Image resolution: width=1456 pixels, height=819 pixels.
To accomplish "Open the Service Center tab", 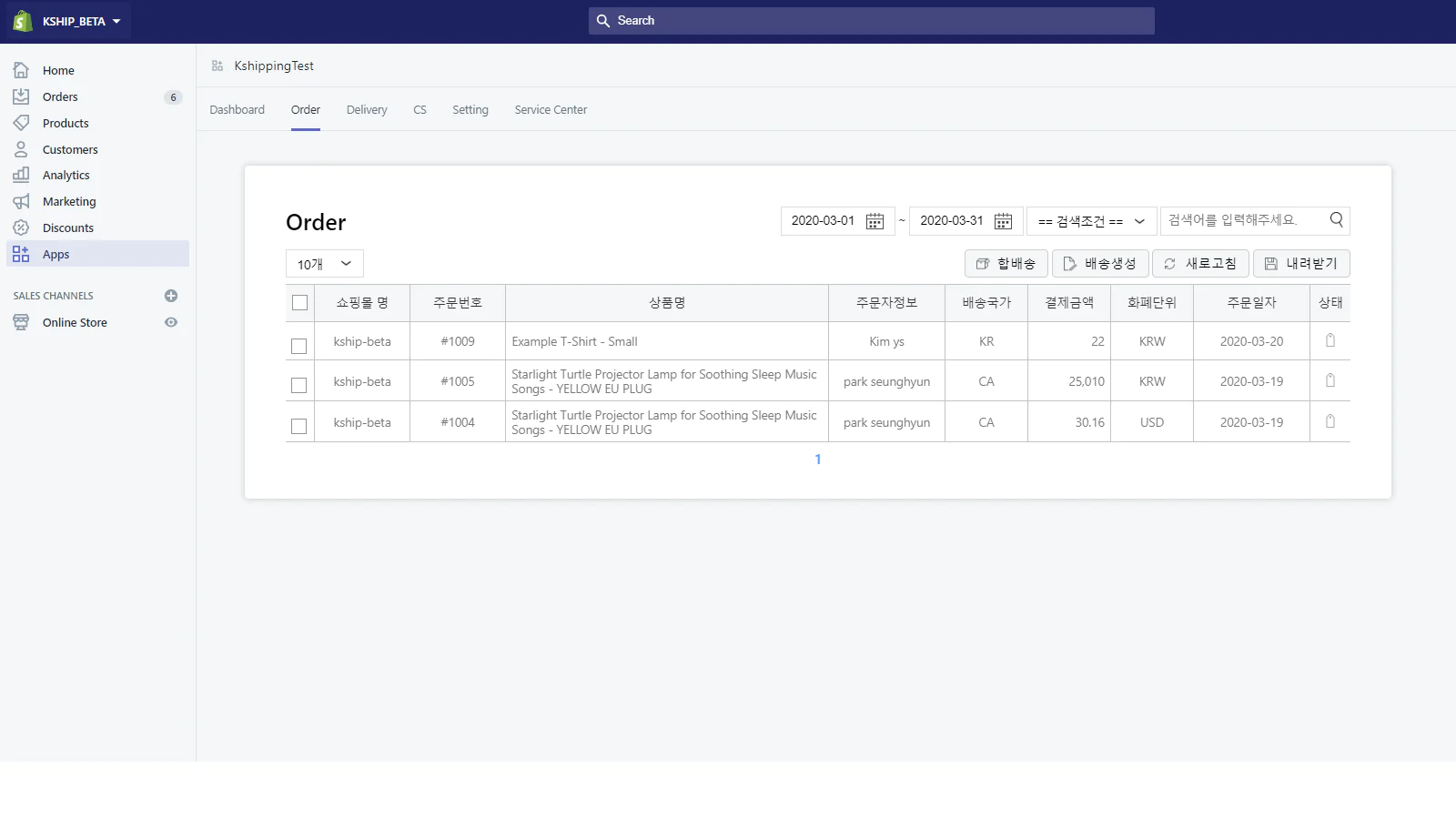I will (551, 109).
